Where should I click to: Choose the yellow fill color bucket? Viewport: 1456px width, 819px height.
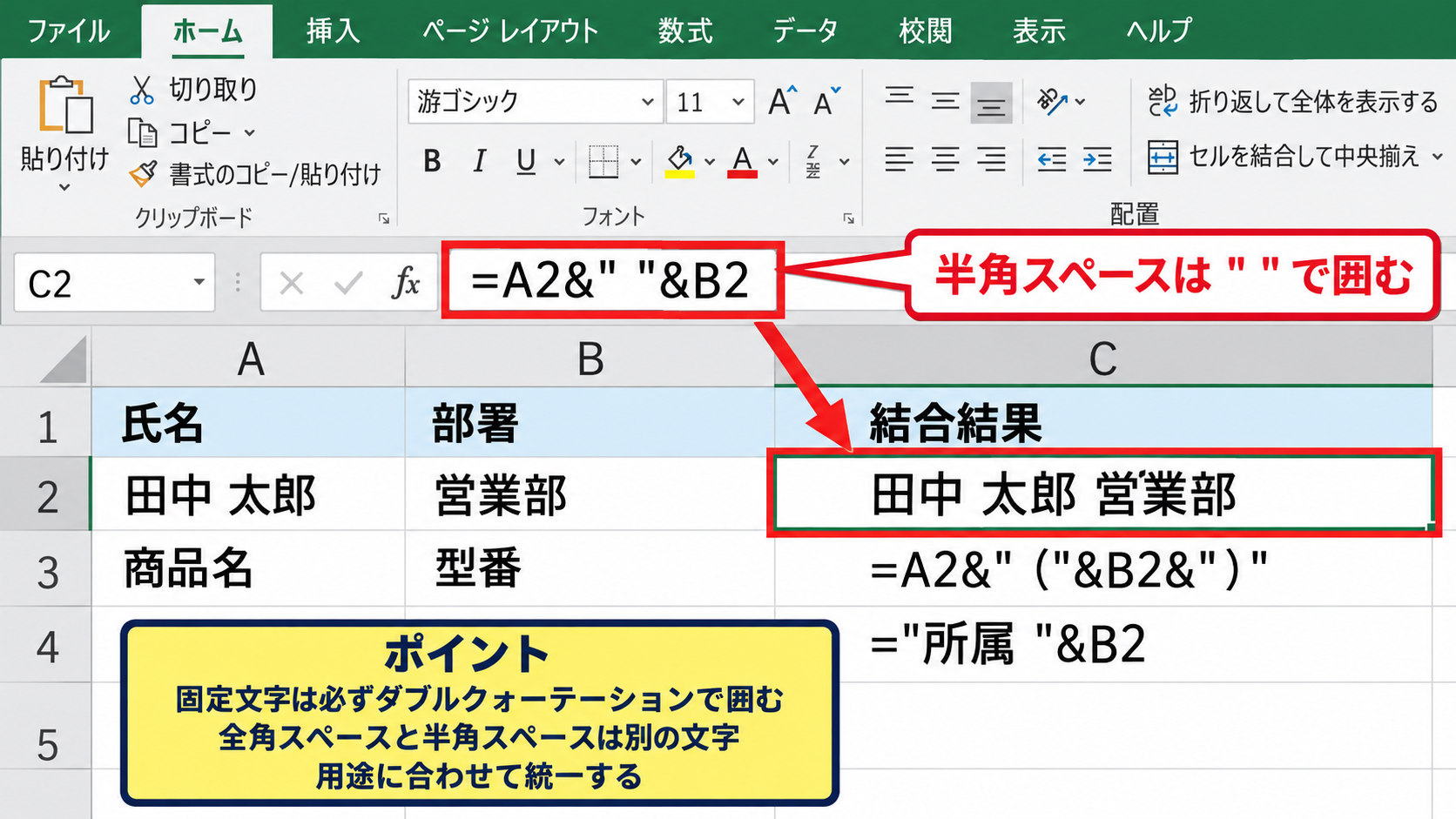point(680,161)
